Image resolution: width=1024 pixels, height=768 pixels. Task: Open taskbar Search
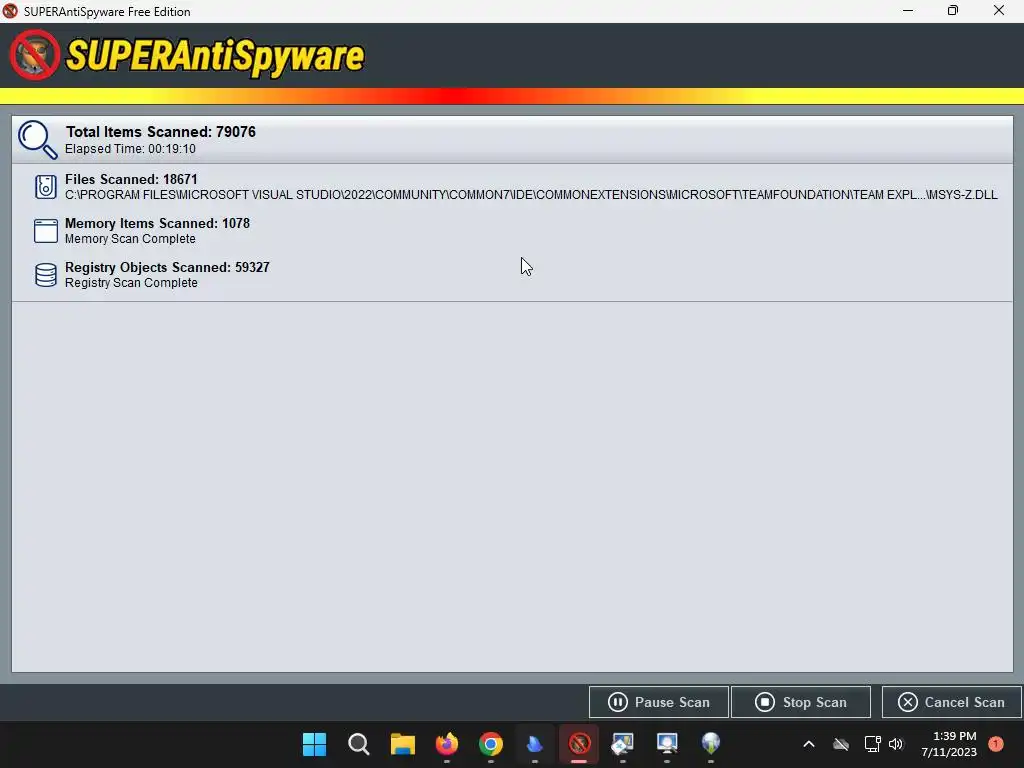tap(359, 744)
